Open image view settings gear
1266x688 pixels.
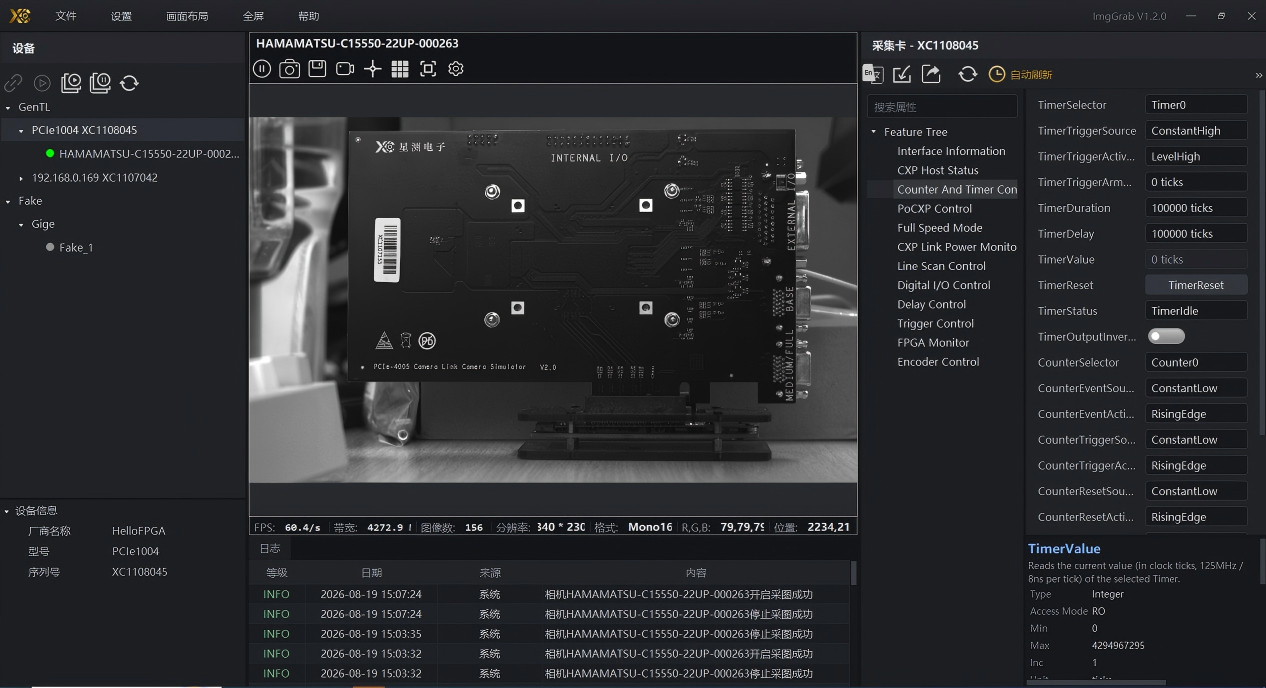(x=456, y=68)
